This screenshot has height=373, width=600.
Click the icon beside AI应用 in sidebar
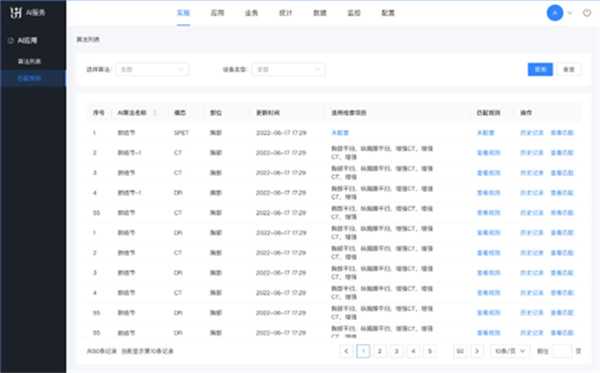coord(11,41)
